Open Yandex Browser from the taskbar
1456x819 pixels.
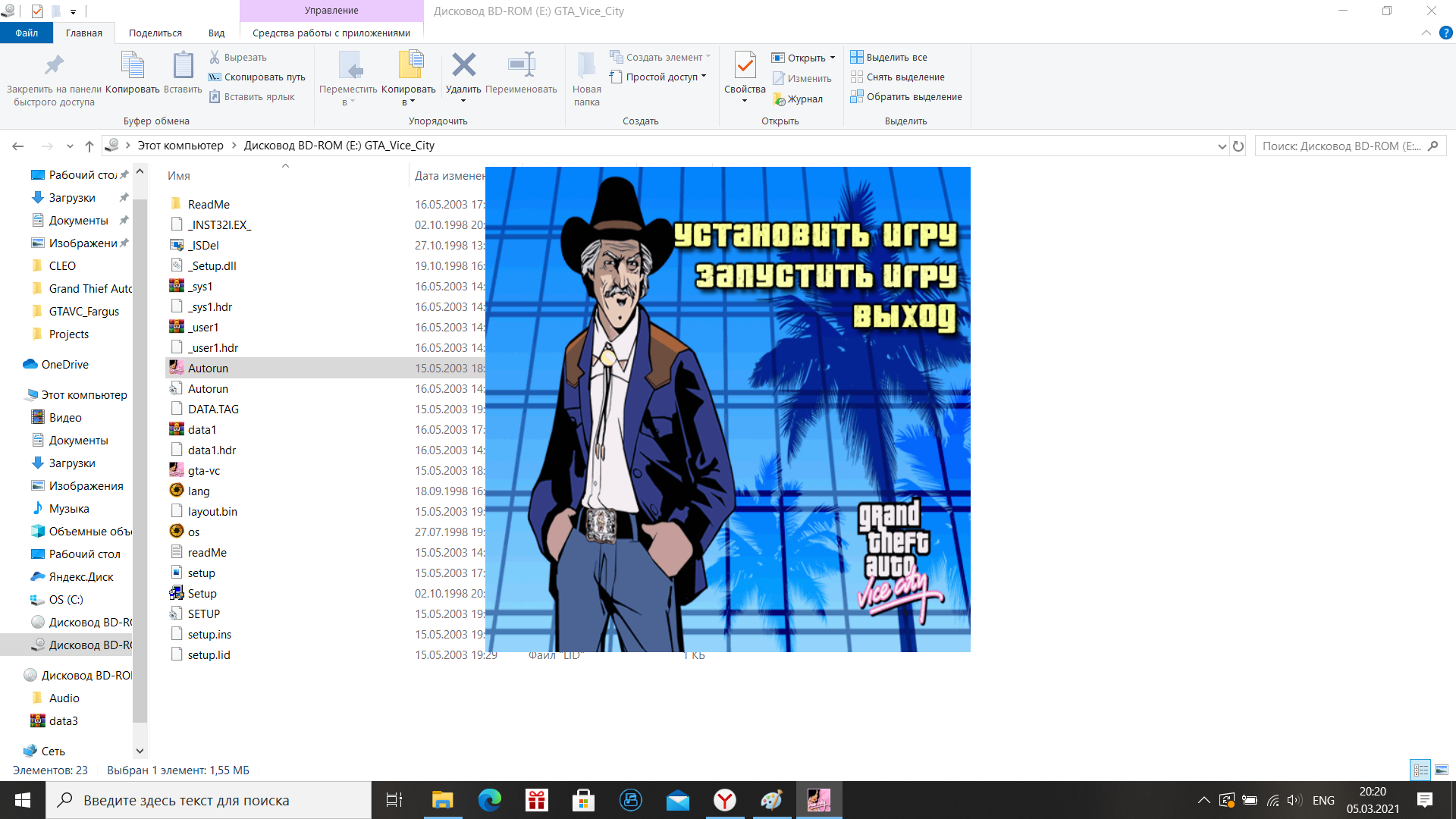click(x=725, y=800)
